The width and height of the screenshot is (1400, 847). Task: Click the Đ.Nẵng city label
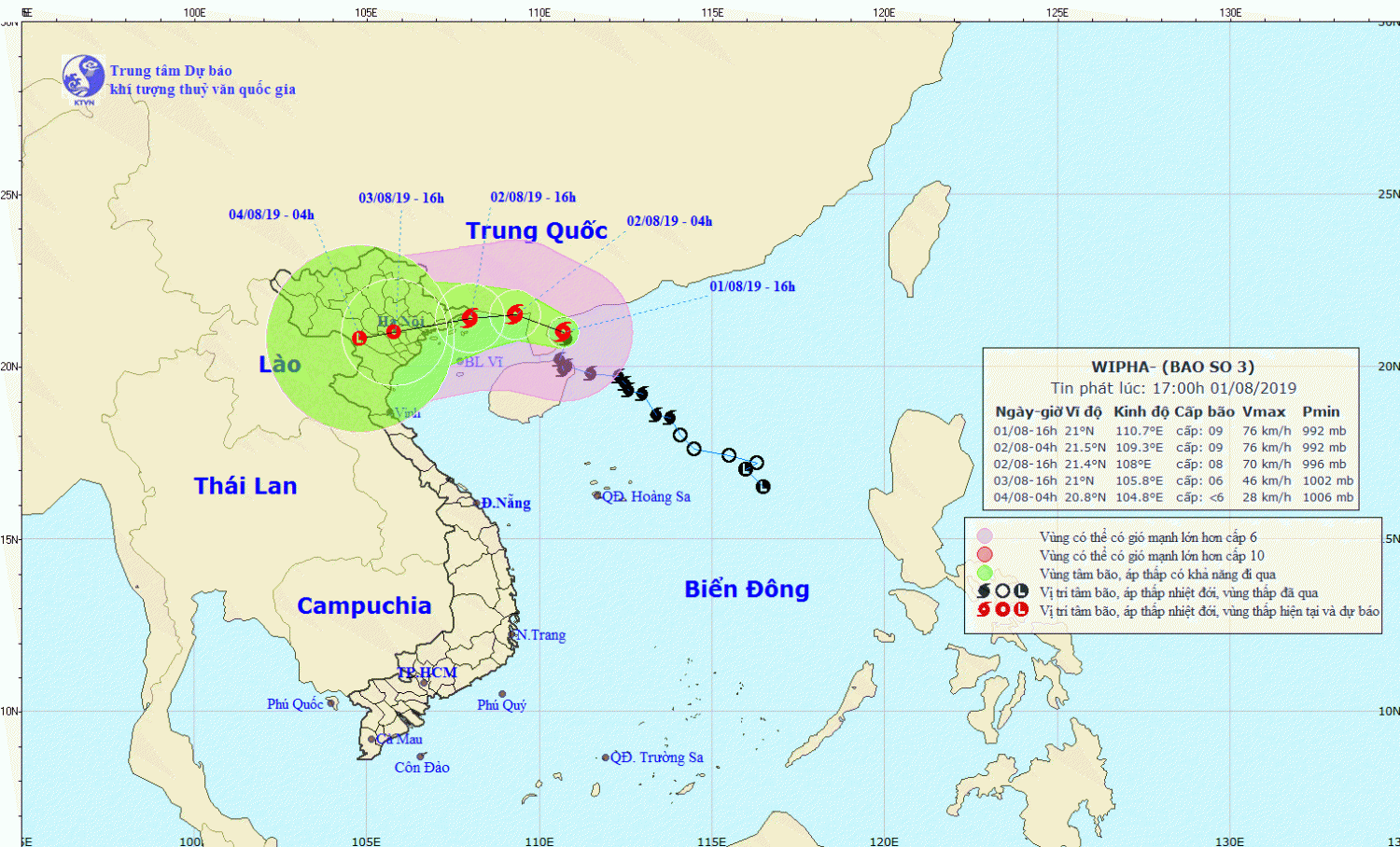506,503
